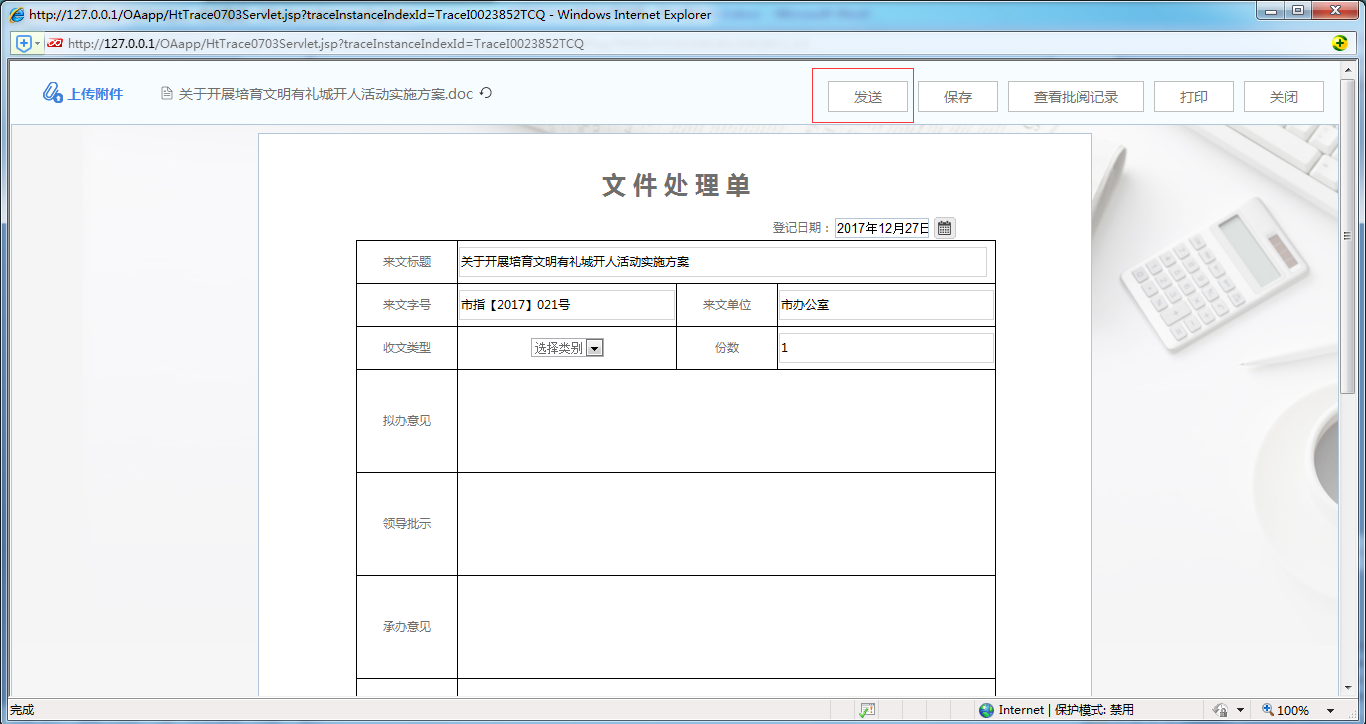Click the Internet zone globe icon in status bar
Viewport: 1366px width, 724px height.
(986, 709)
